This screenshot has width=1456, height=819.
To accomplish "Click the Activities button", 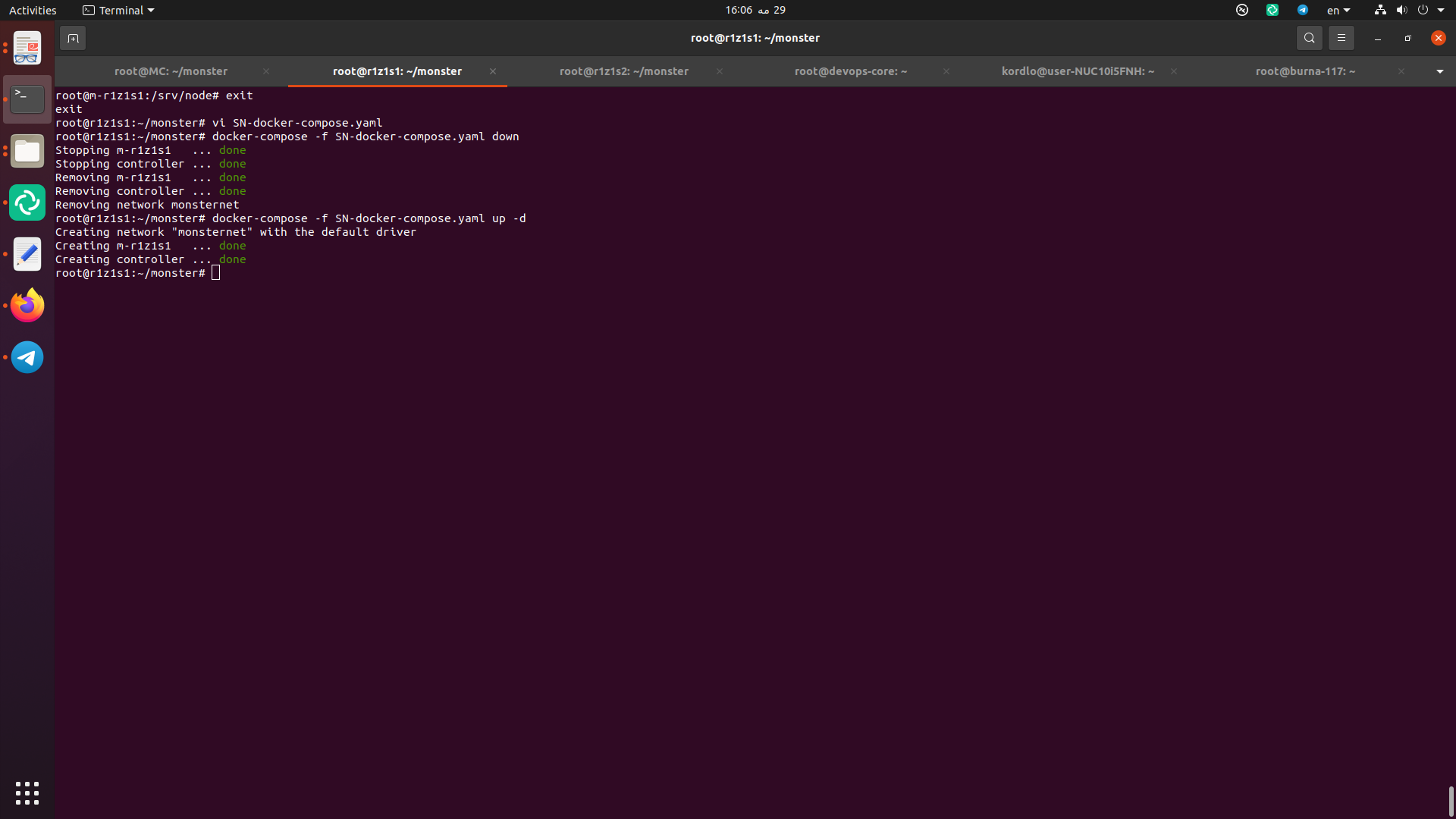I will tap(33, 10).
